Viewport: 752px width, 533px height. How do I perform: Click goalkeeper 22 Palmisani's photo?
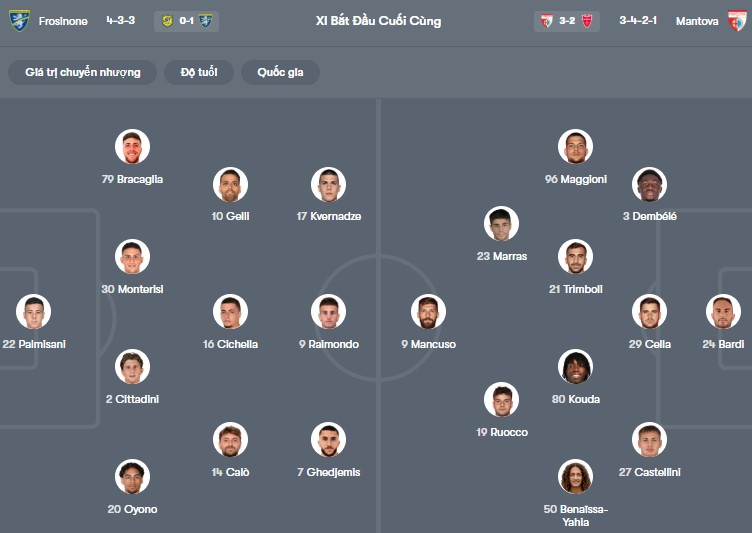point(34,311)
